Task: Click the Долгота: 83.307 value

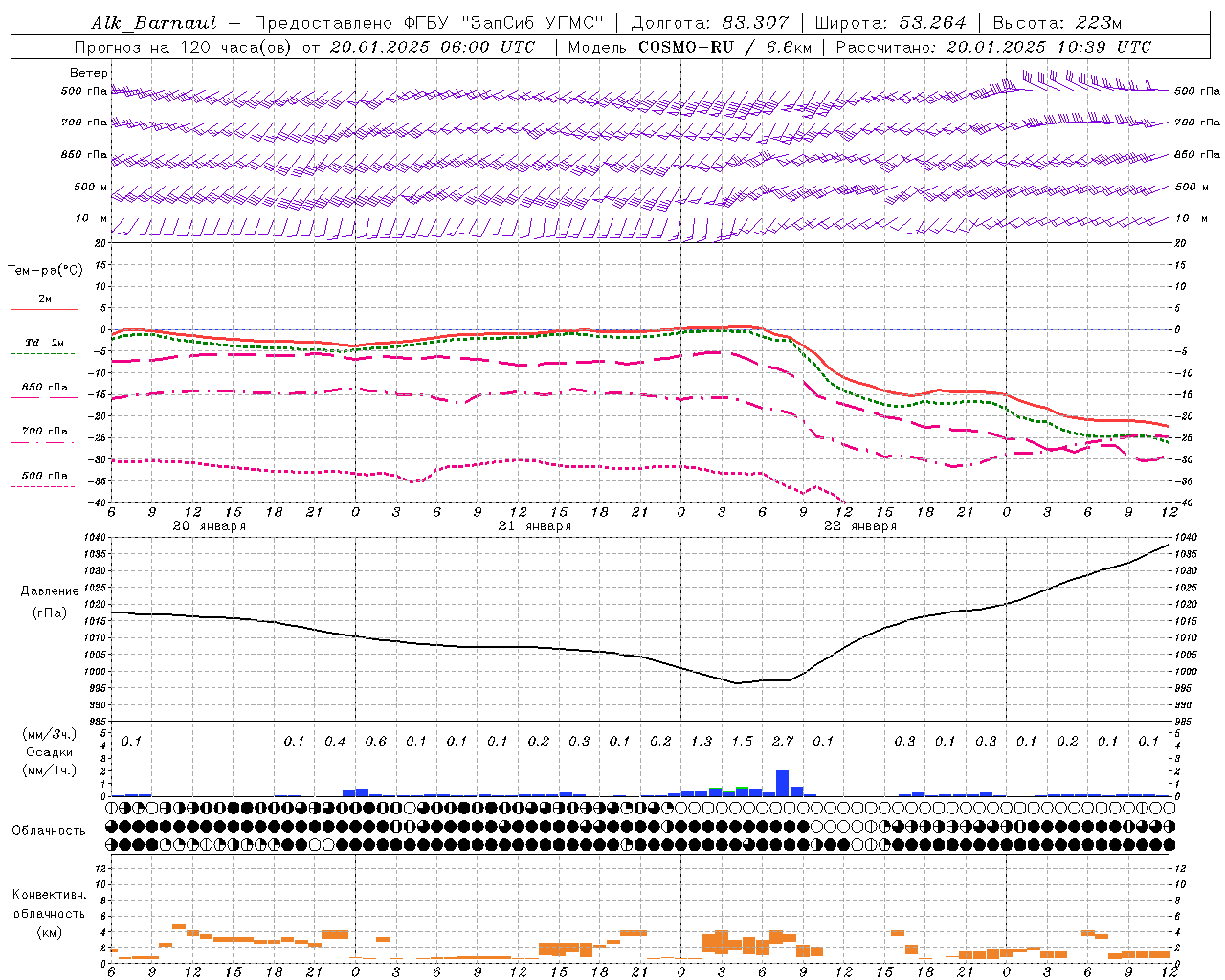Action: click(x=710, y=23)
